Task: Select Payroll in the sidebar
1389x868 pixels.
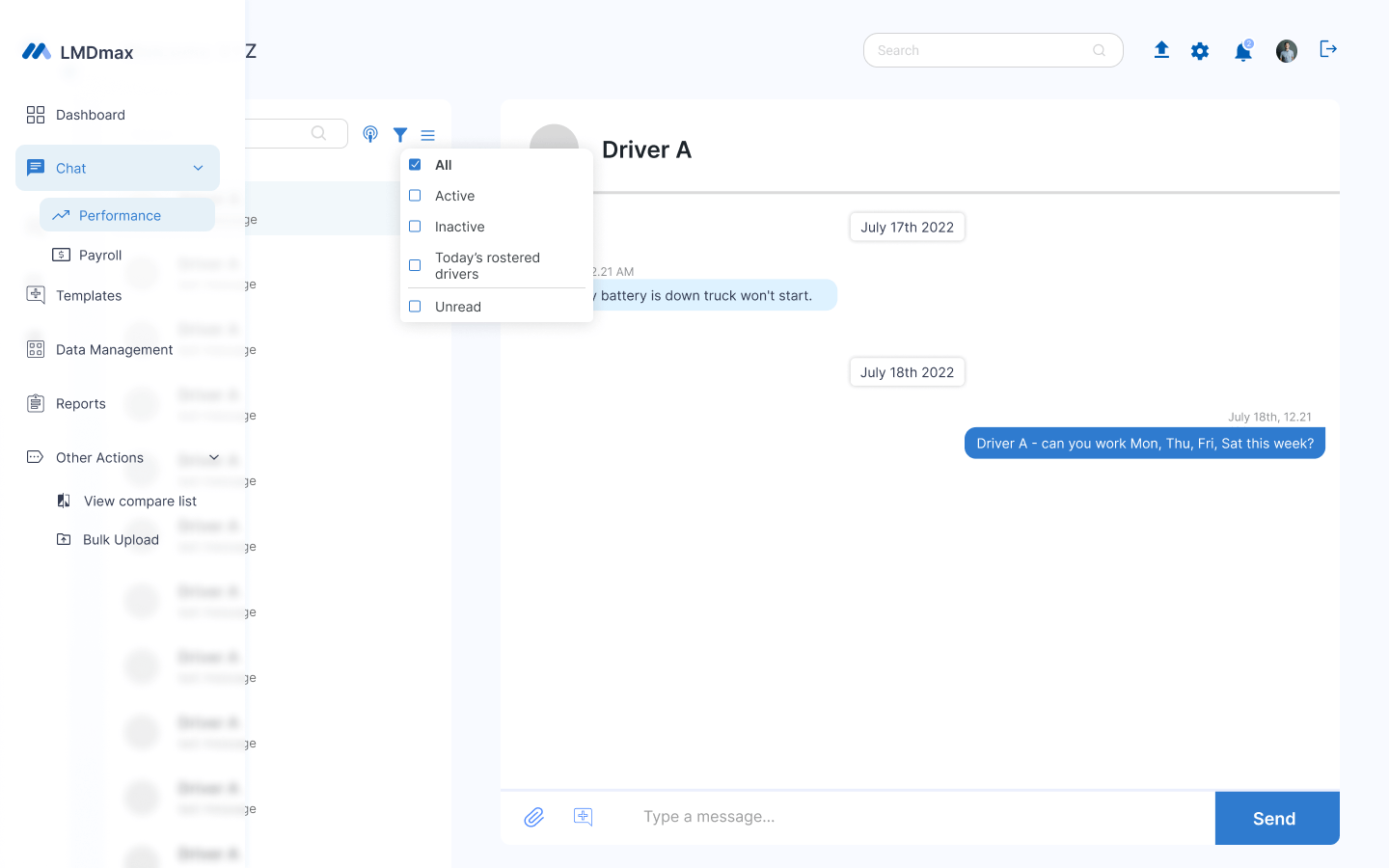Action: pos(100,256)
